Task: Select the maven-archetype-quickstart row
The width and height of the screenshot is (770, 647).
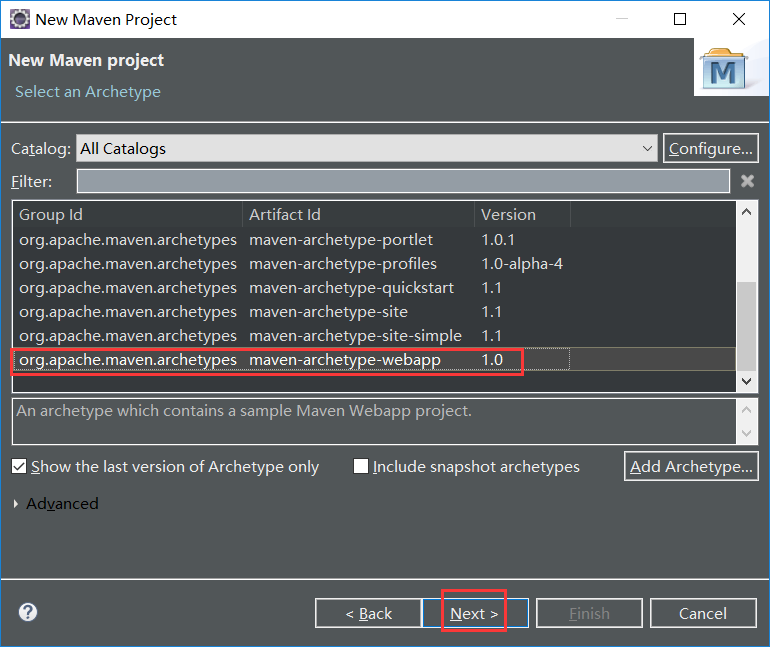Action: point(374,288)
